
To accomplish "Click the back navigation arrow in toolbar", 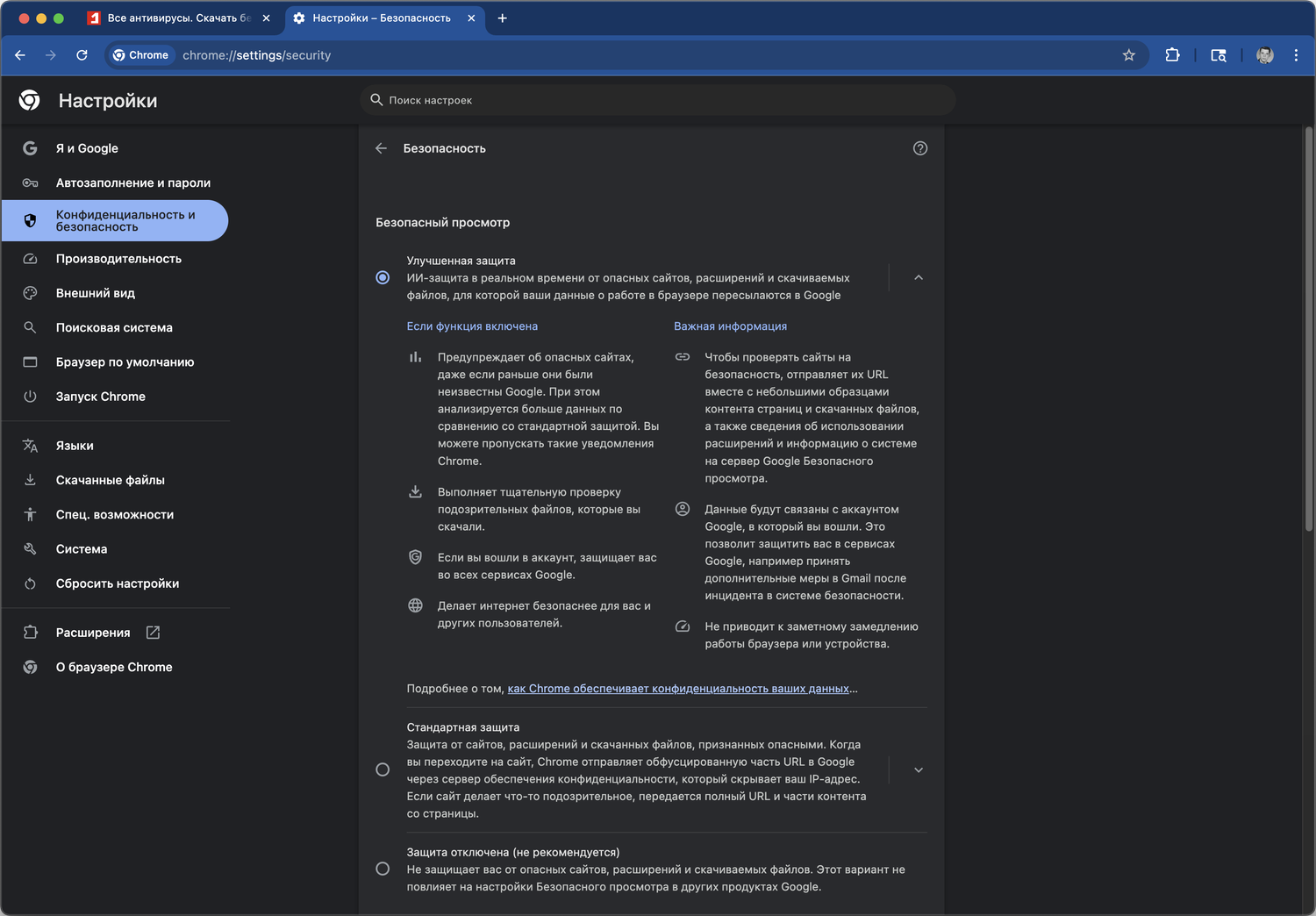I will coord(20,55).
